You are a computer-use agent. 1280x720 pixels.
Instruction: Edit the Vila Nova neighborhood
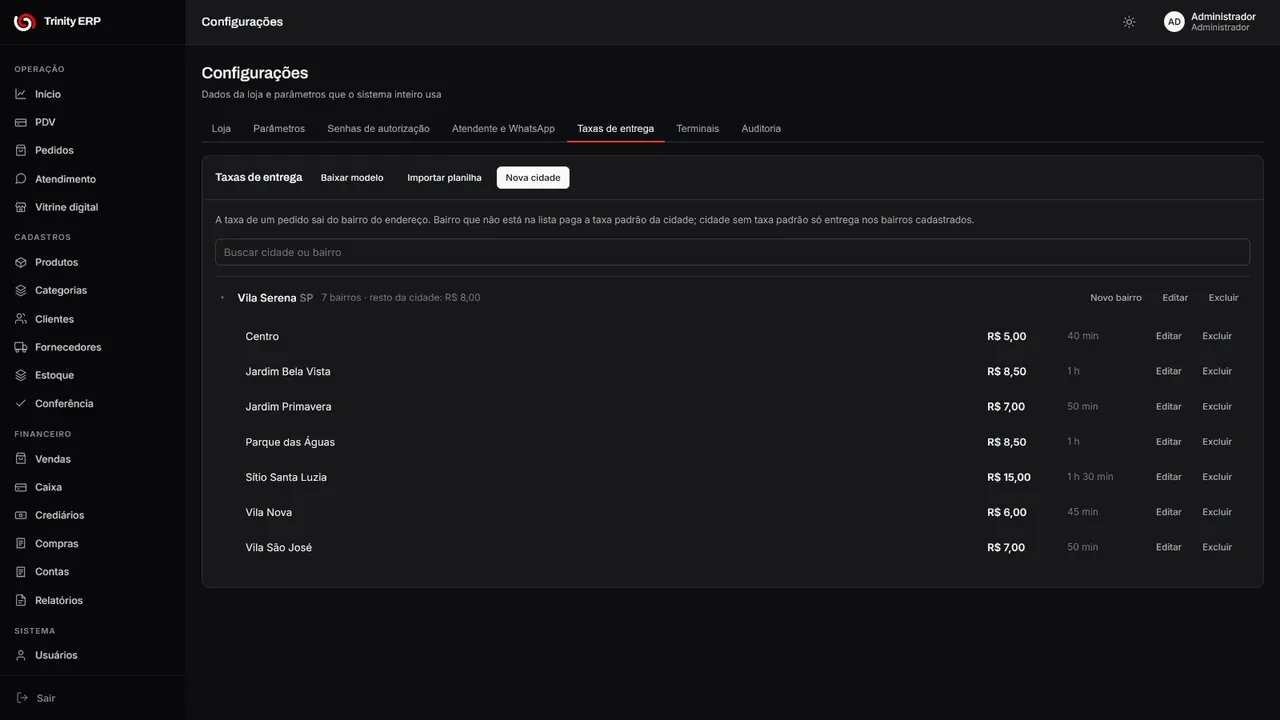click(x=1169, y=512)
